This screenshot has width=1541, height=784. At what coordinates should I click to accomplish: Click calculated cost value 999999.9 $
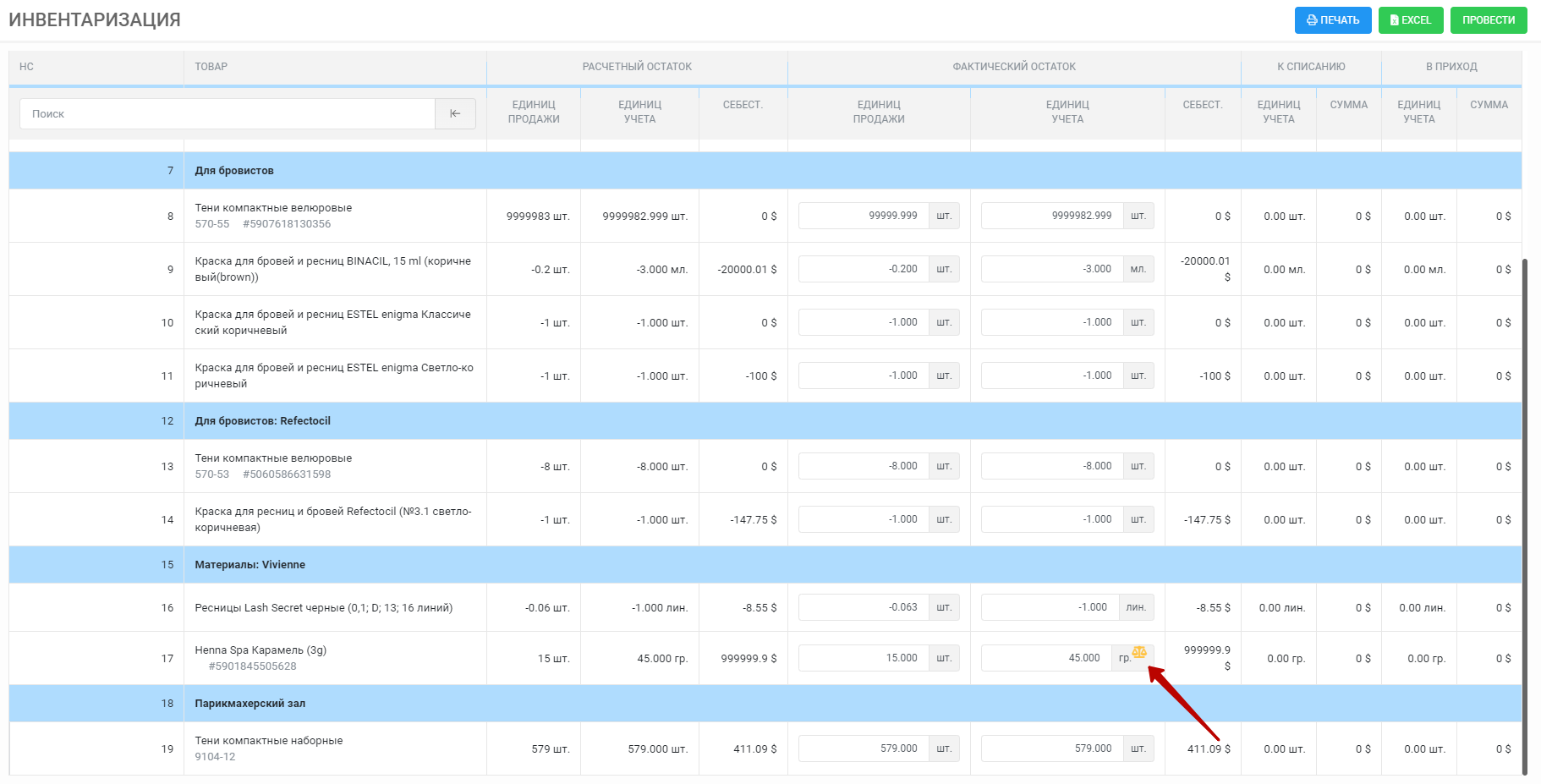749,659
